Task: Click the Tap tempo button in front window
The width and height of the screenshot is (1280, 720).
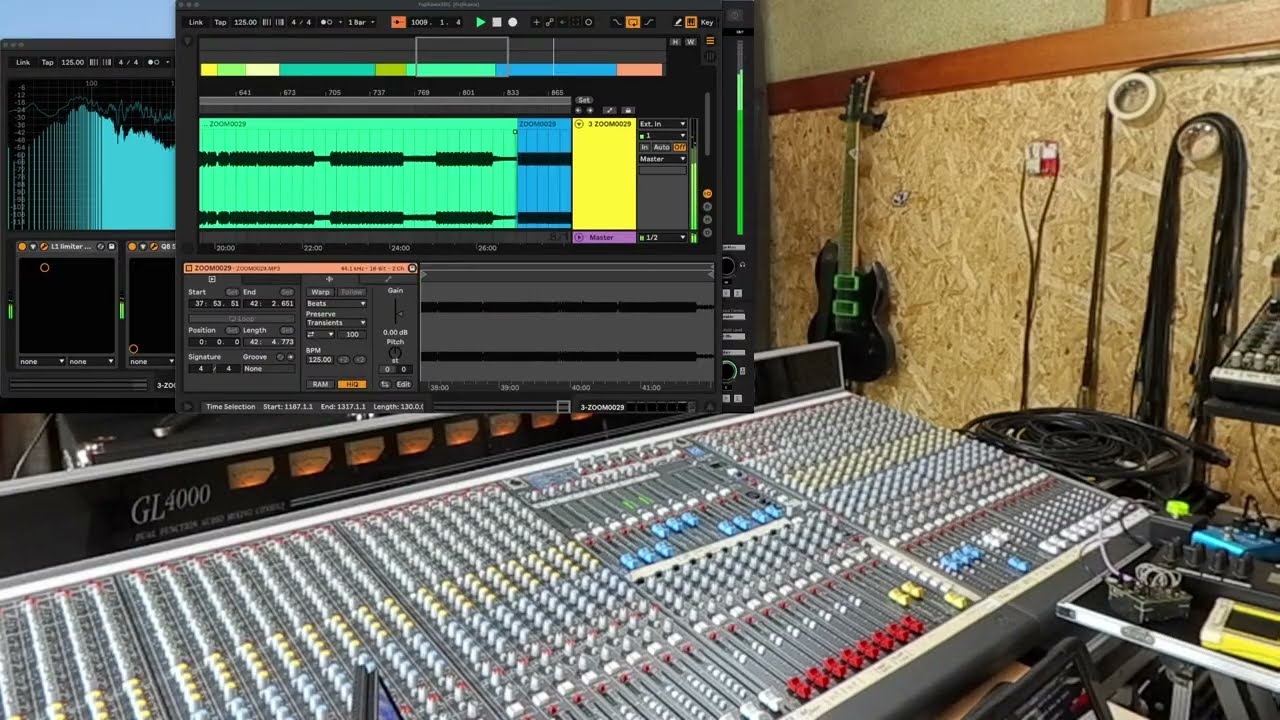Action: [220, 22]
